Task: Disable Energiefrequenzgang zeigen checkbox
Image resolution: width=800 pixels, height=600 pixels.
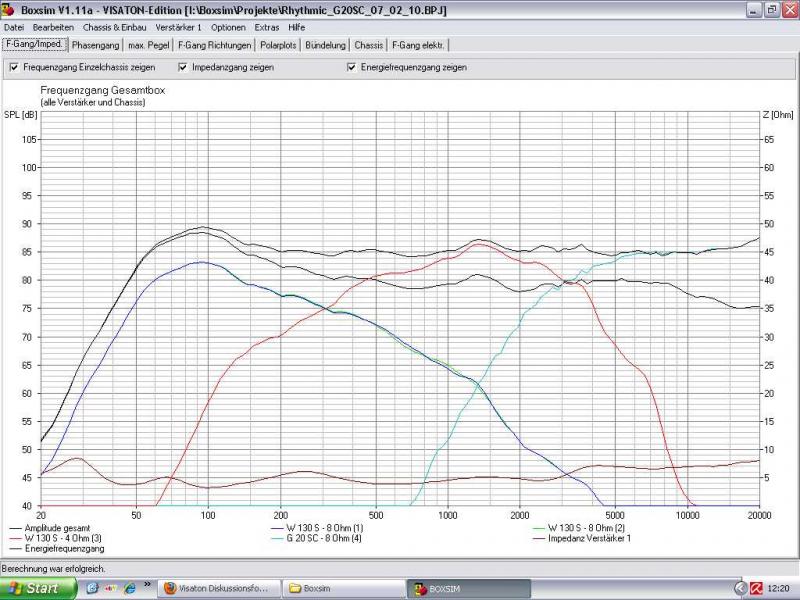Action: pyautogui.click(x=352, y=67)
